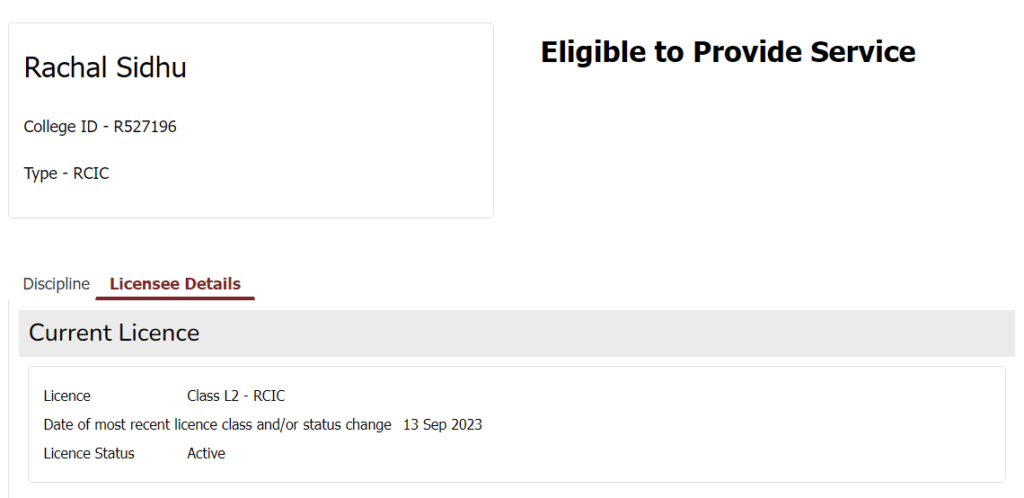Click RCIC in the Type line
Screen dimensions: 1024x498
point(91,173)
